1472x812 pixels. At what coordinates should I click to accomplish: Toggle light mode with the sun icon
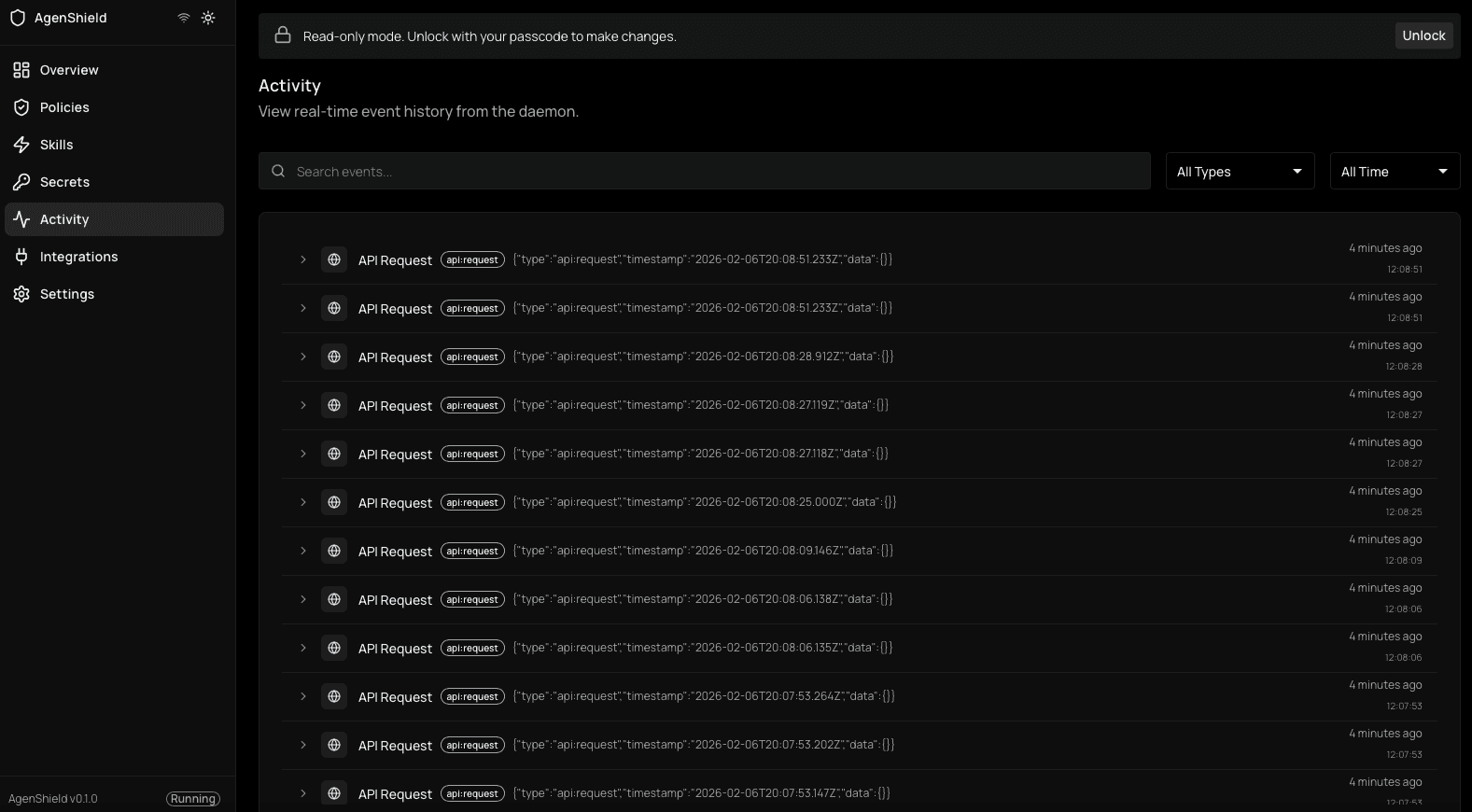(x=208, y=18)
